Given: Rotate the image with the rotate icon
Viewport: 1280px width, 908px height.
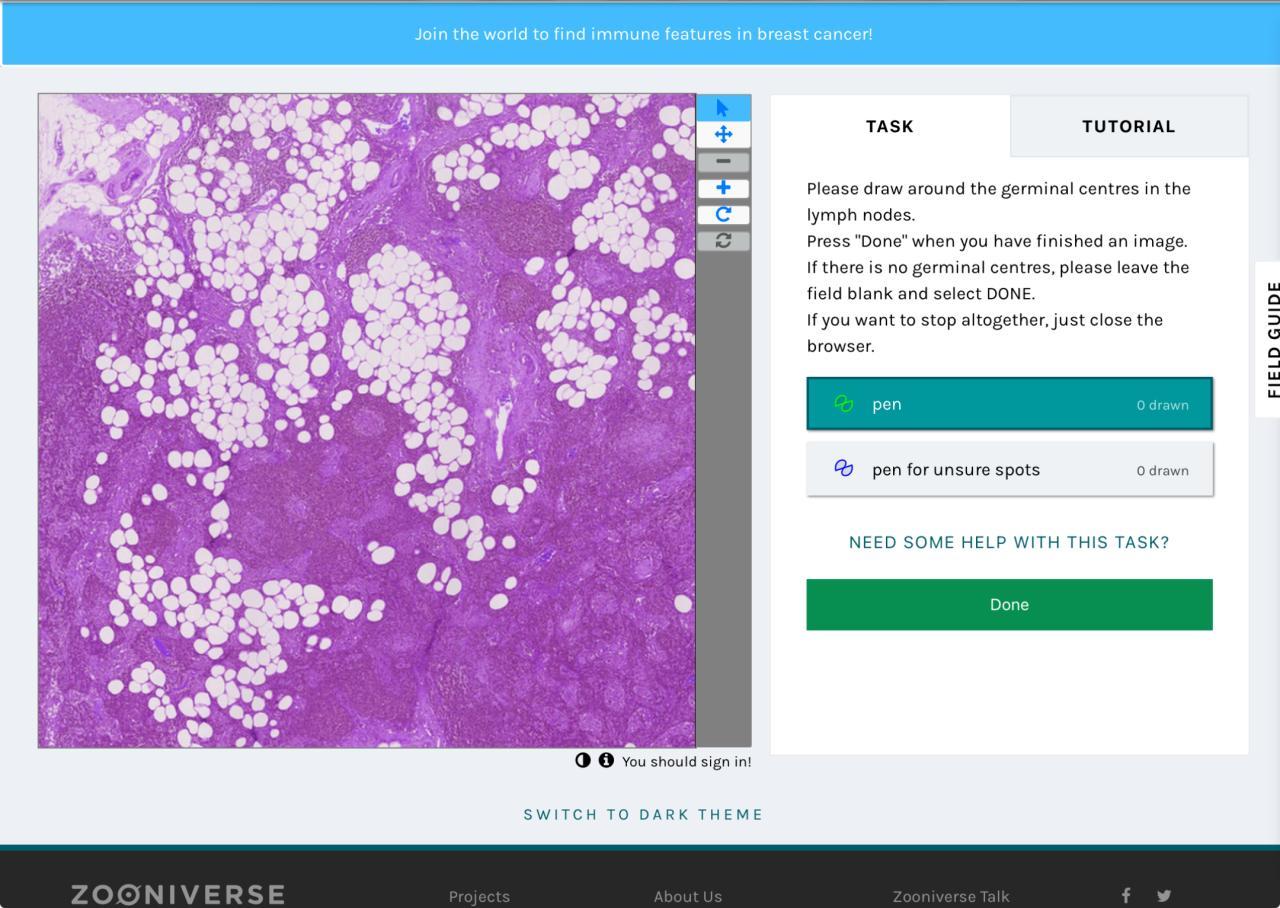Looking at the screenshot, I should (x=723, y=214).
